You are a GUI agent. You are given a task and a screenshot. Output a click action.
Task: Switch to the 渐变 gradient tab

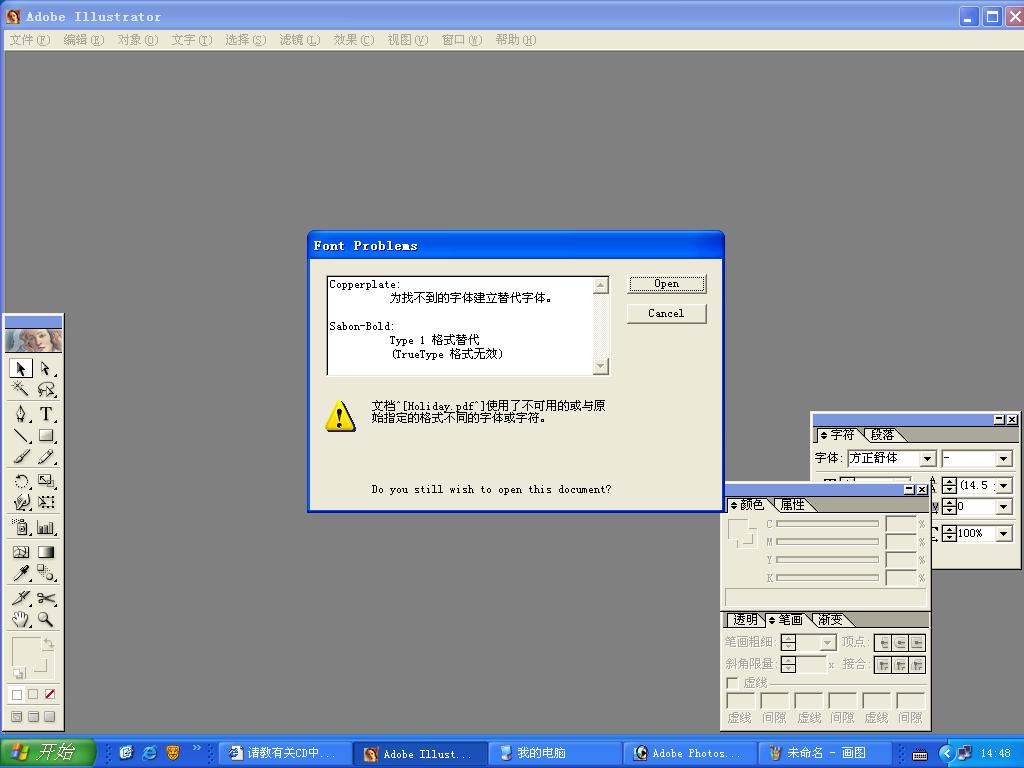830,620
